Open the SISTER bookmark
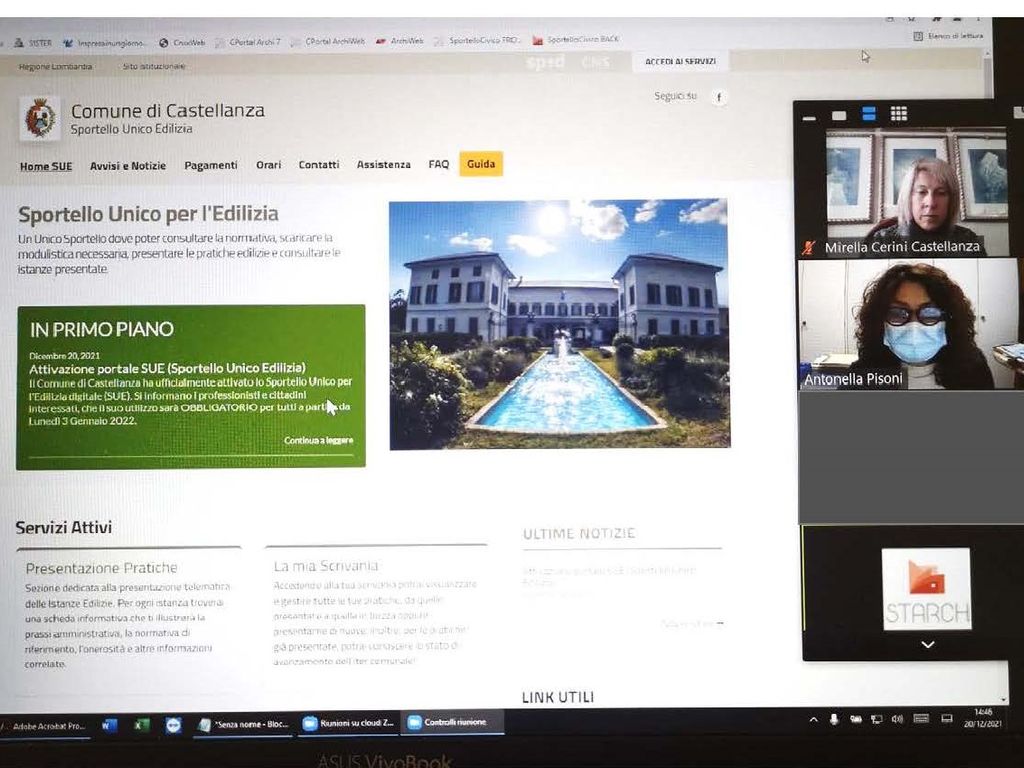 tap(33, 42)
